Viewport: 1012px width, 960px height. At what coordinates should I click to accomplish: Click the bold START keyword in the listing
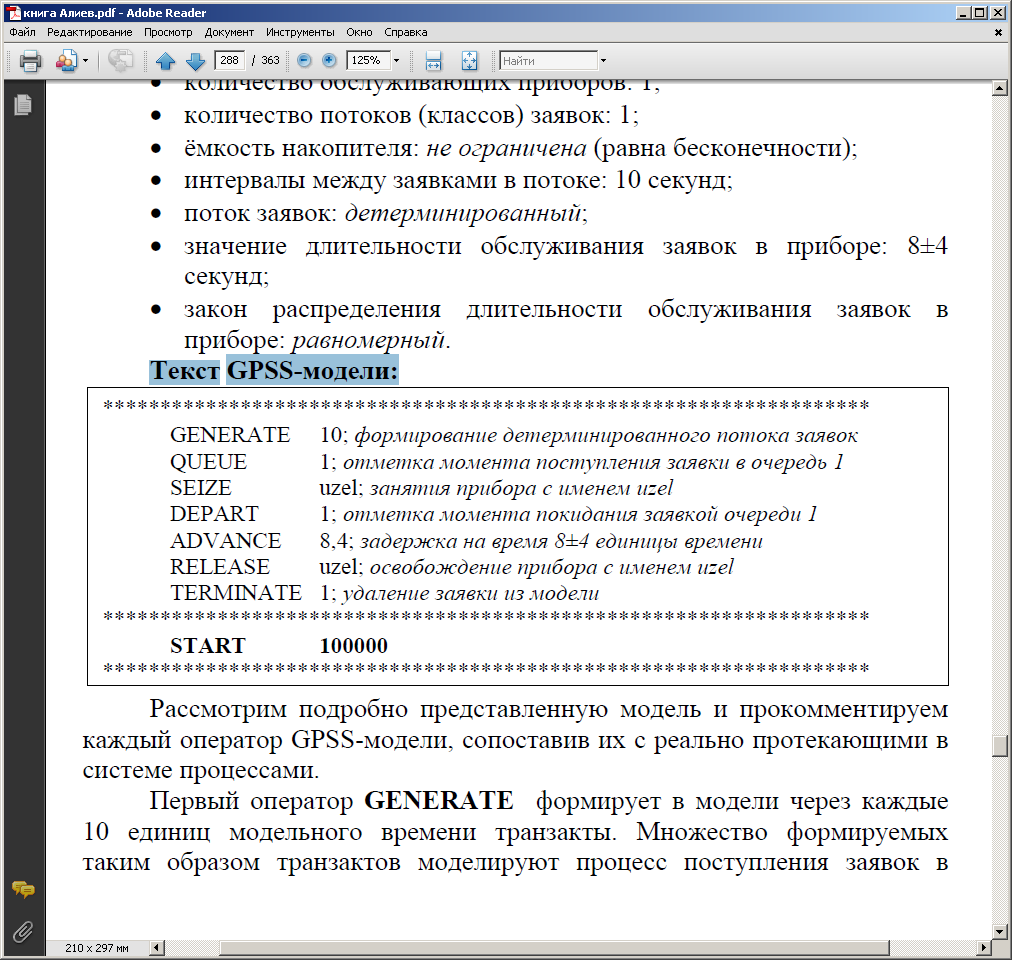point(207,646)
